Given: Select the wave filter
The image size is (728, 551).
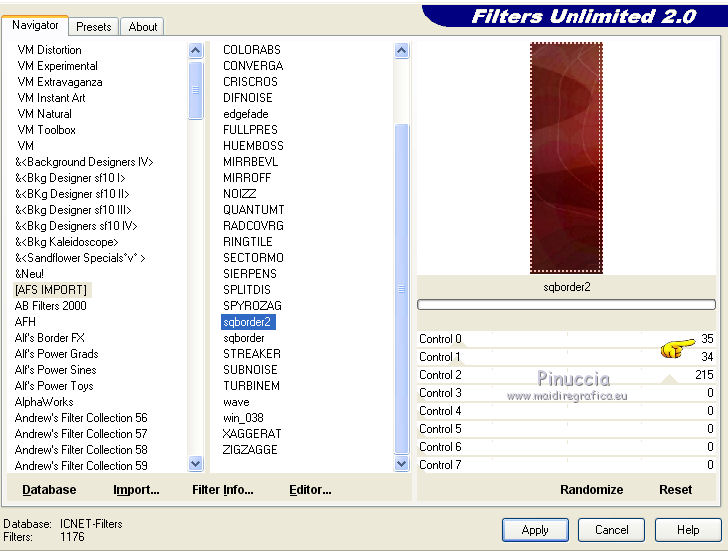Looking at the screenshot, I should [x=236, y=402].
